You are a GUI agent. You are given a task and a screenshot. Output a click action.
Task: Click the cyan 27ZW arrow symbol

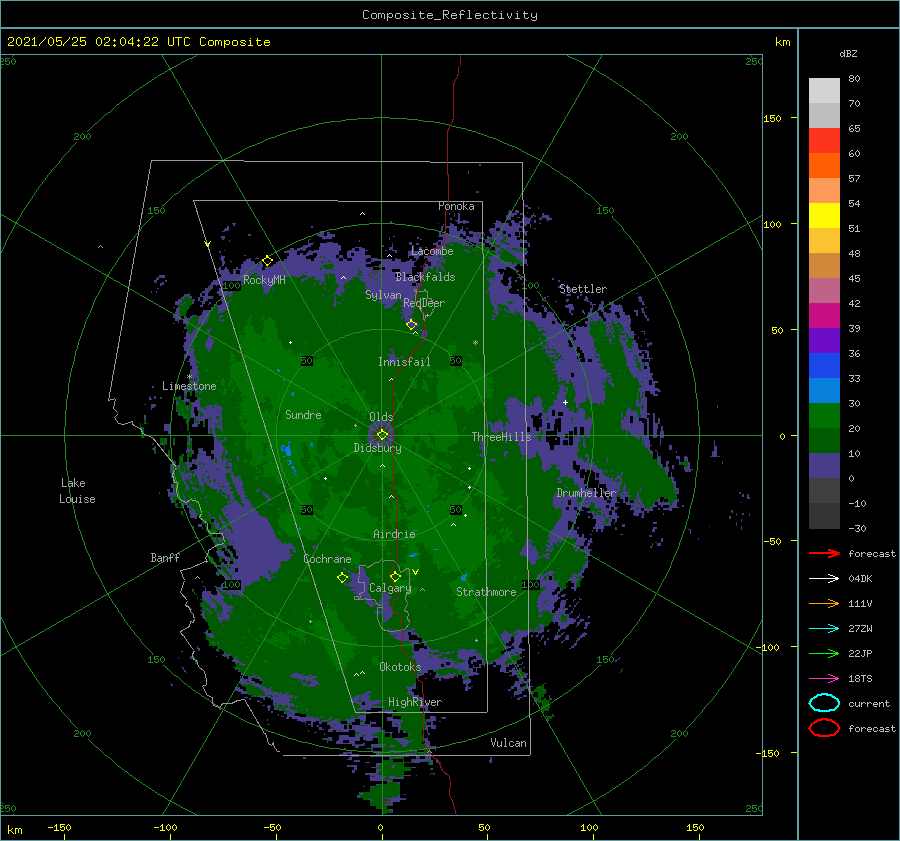[x=824, y=629]
